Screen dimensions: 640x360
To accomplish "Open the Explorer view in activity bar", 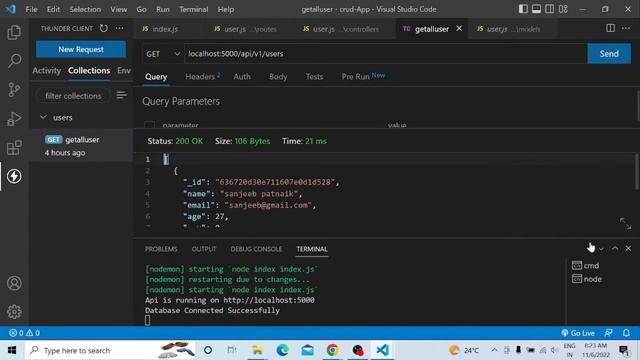I will (x=14, y=32).
